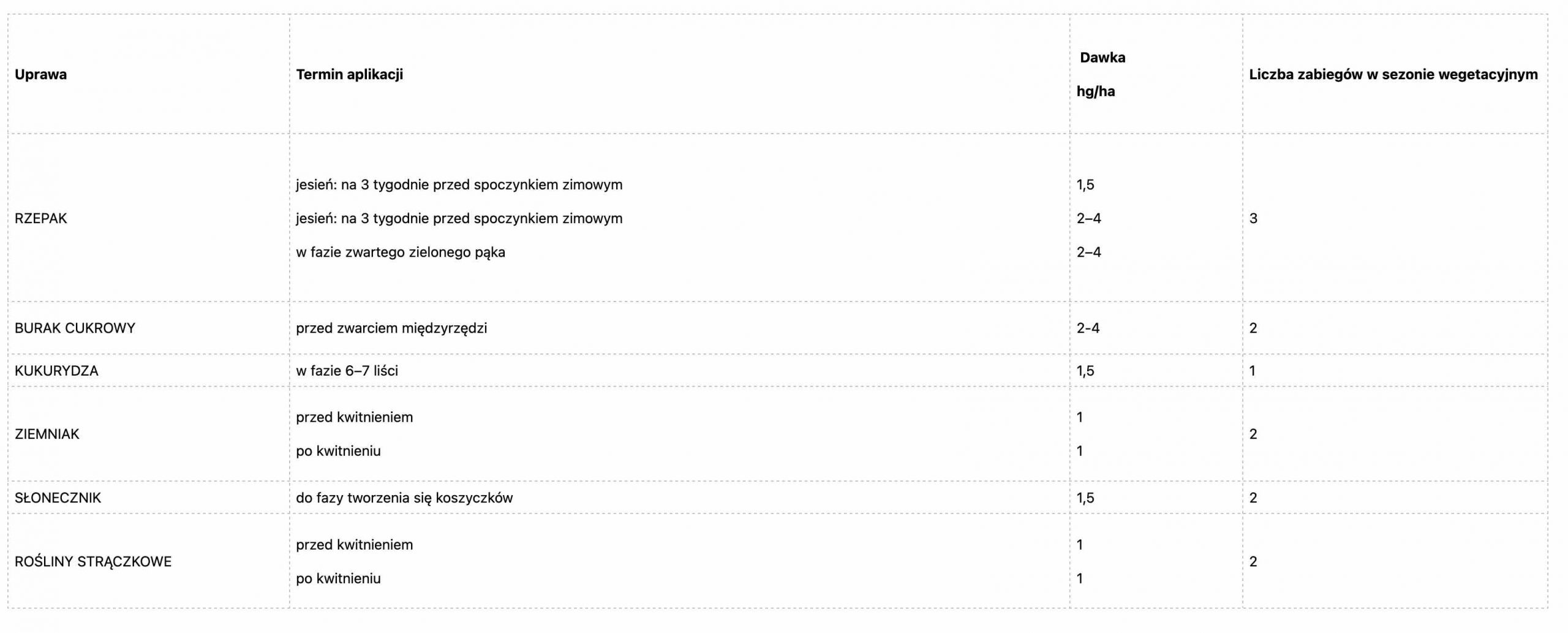Click "przed zwarciem międzyrzędzi" application term

pos(391,328)
